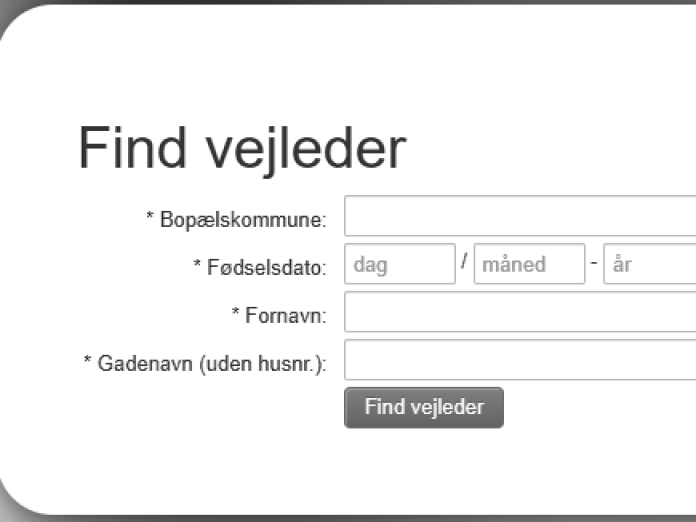Click the asterisk before Bopælskommune
The height and width of the screenshot is (522, 696).
(151, 218)
